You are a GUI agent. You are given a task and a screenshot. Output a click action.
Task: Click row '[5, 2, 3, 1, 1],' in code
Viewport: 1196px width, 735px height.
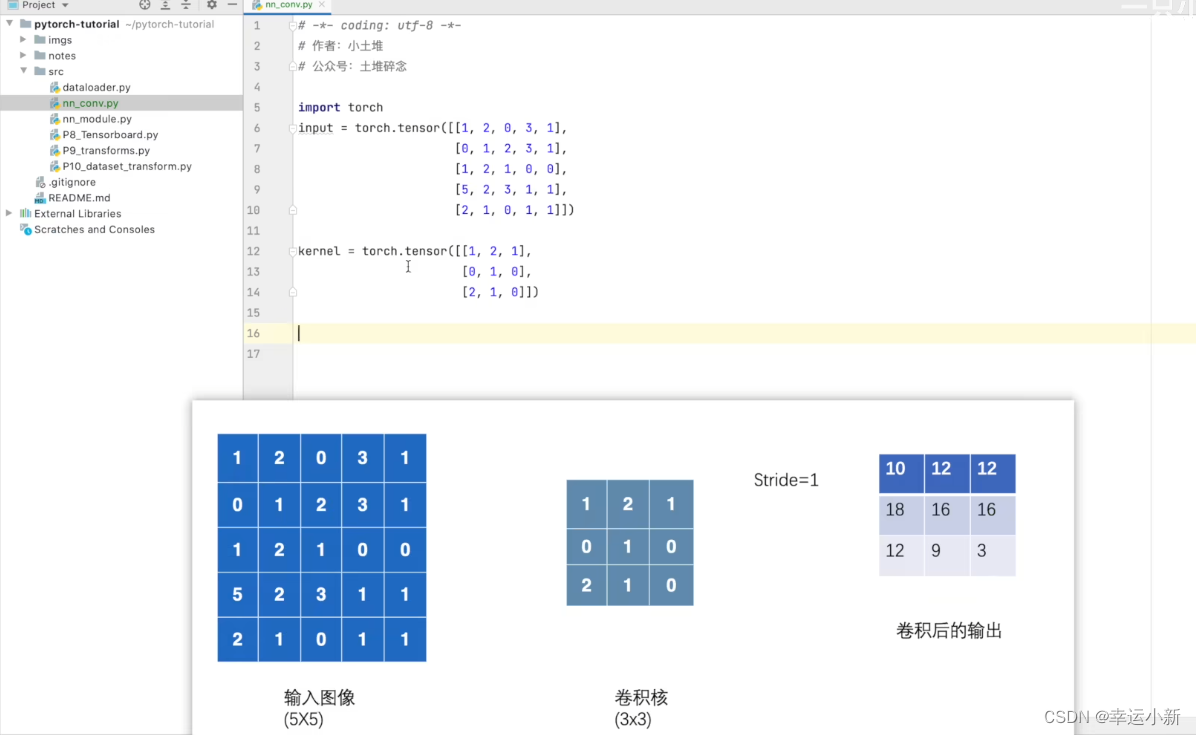[511, 190]
